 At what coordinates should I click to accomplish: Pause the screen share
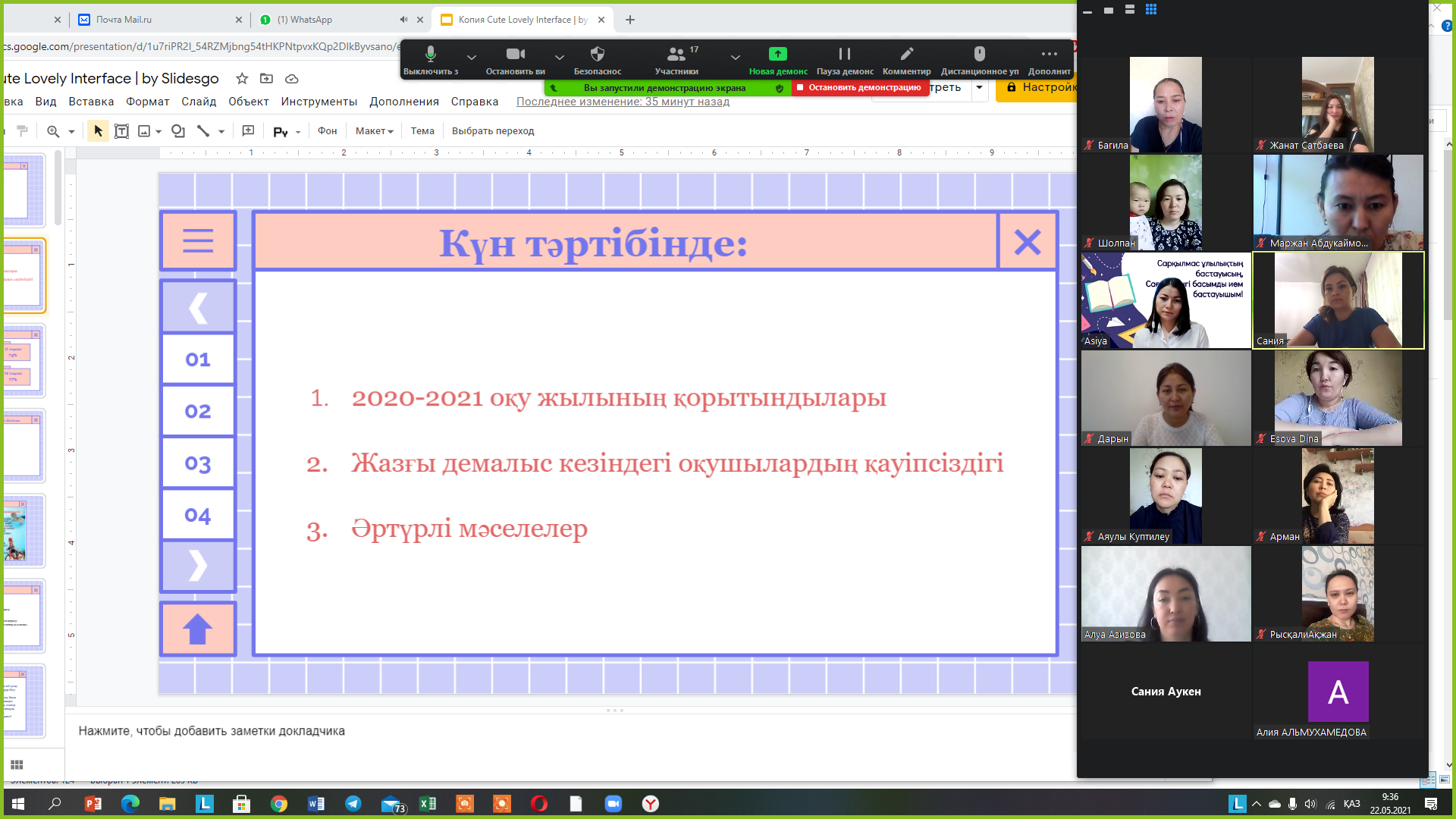point(844,55)
